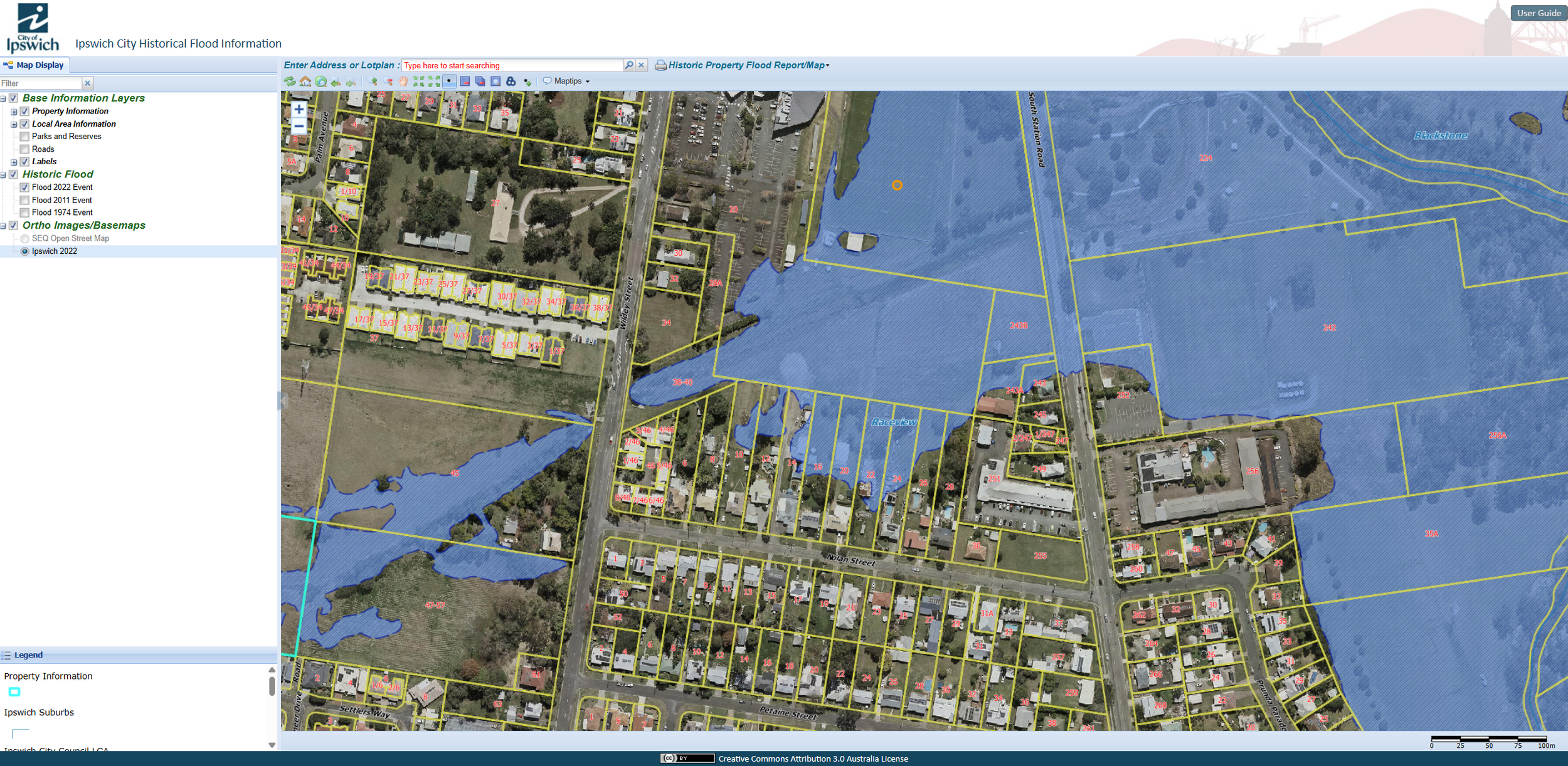Zoom in with the map plus button
This screenshot has height=766, width=1568.
[299, 109]
